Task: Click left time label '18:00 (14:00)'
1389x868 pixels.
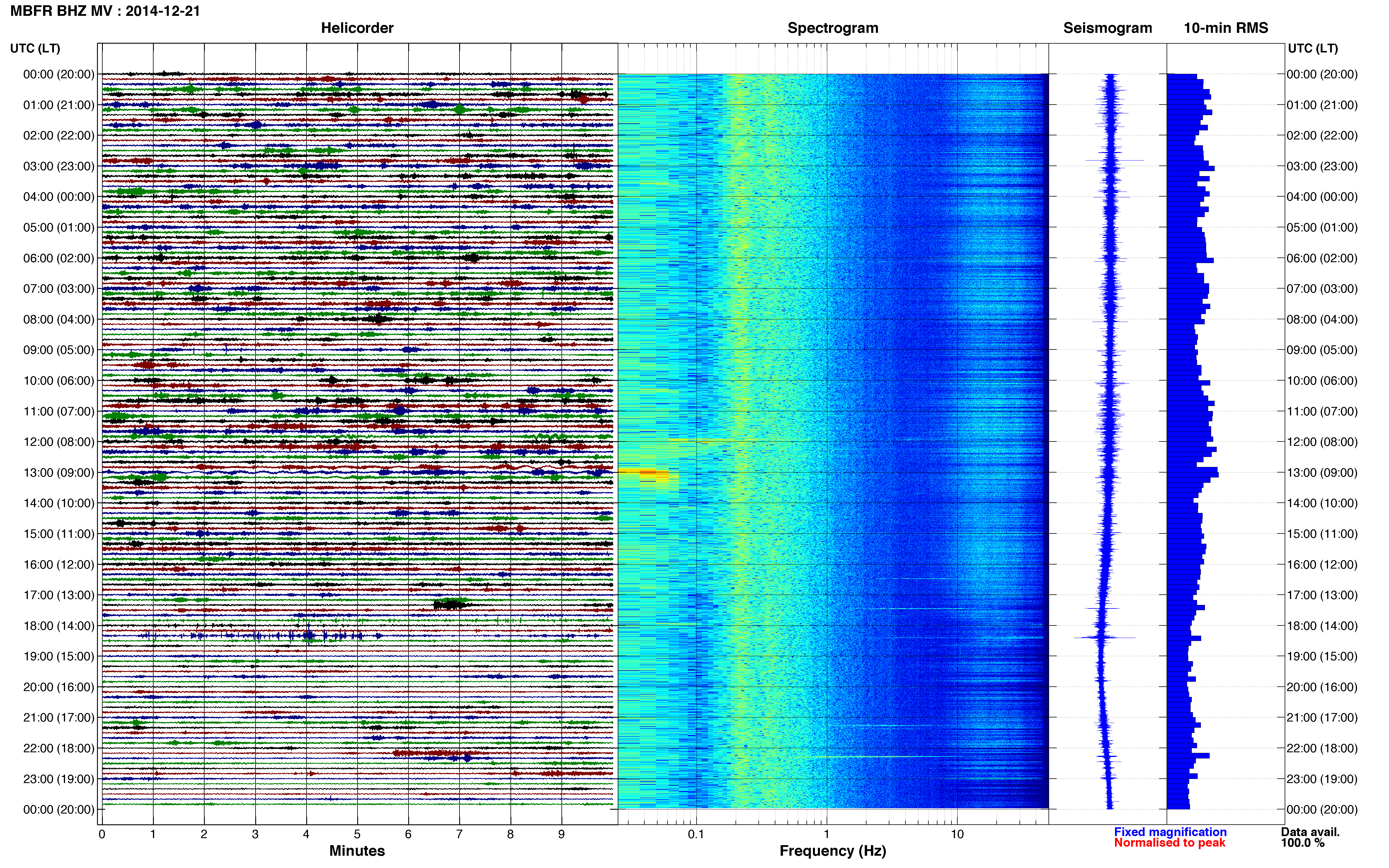Action: 59,626
